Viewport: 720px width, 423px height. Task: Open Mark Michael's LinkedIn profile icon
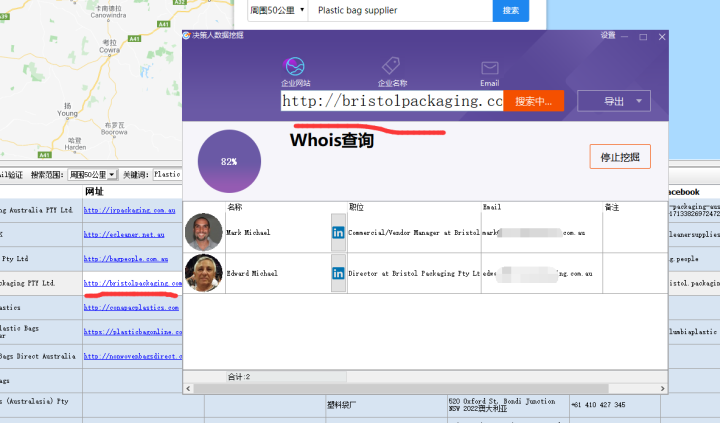(x=338, y=232)
